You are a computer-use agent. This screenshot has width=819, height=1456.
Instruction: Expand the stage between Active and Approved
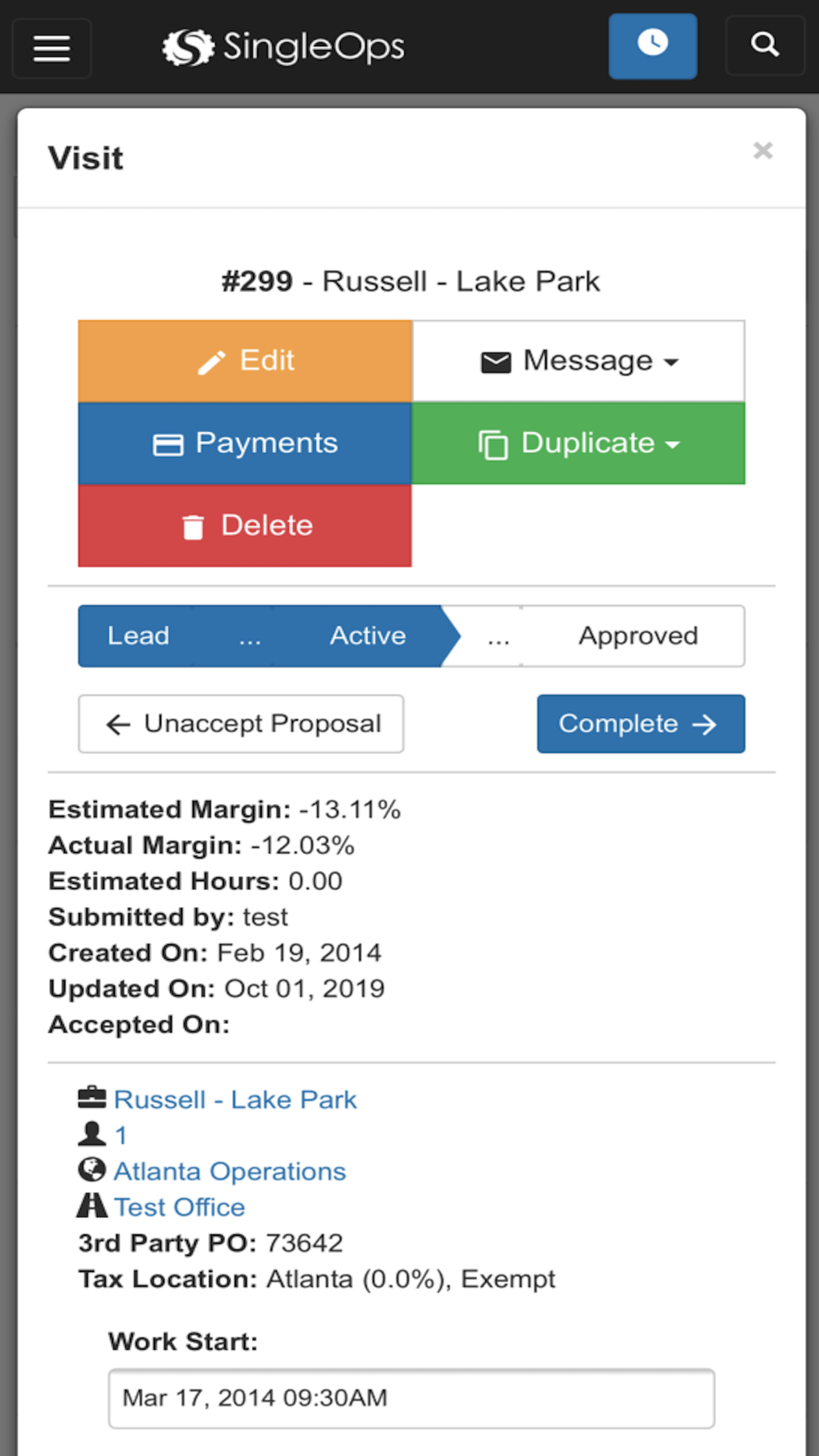499,636
